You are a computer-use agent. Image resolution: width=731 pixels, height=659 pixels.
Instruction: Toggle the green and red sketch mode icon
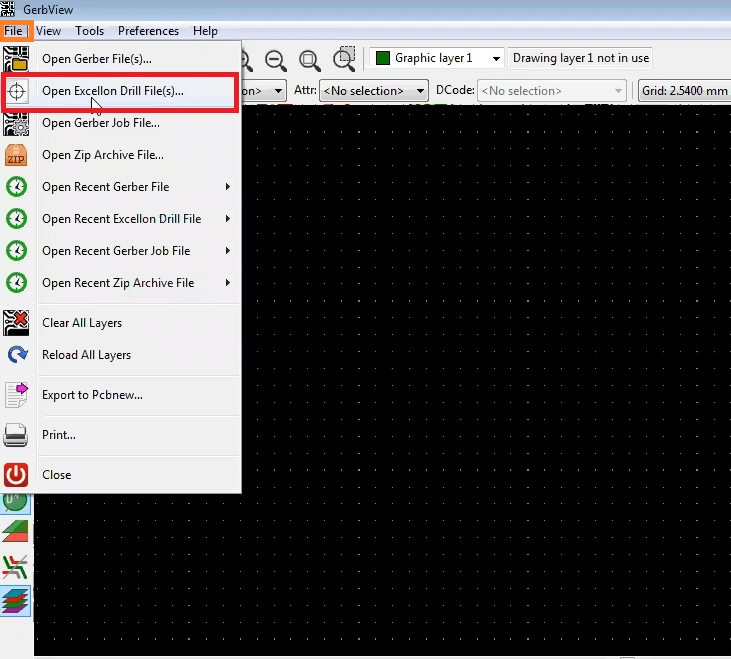tap(15, 531)
